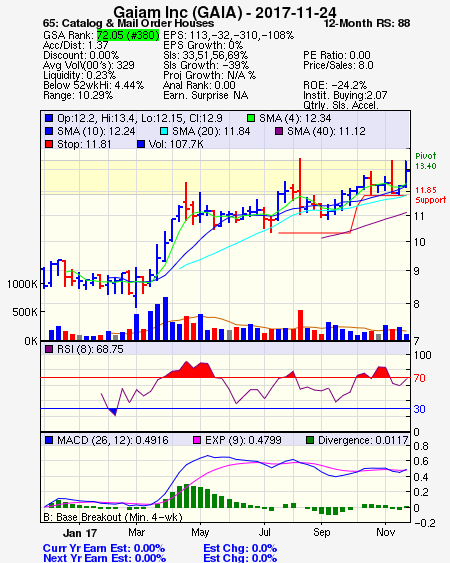Click the magenta EXP (9) legend swatch
The height and width of the screenshot is (563, 450).
click(197, 440)
